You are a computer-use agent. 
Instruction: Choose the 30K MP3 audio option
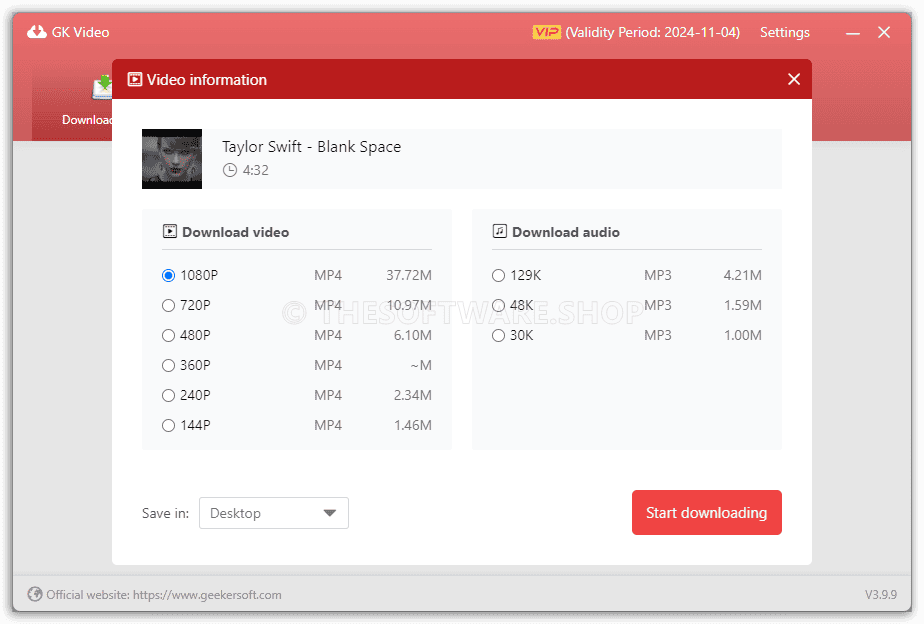pos(499,335)
